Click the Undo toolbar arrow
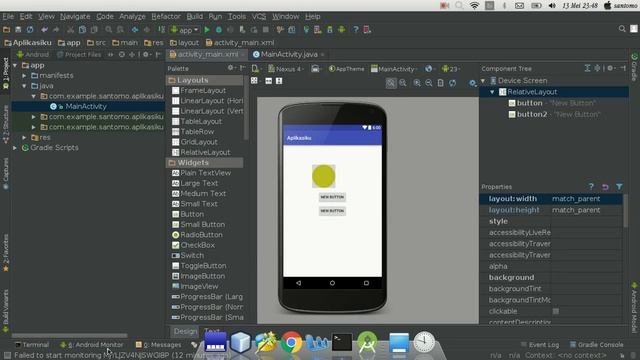 [44, 29]
